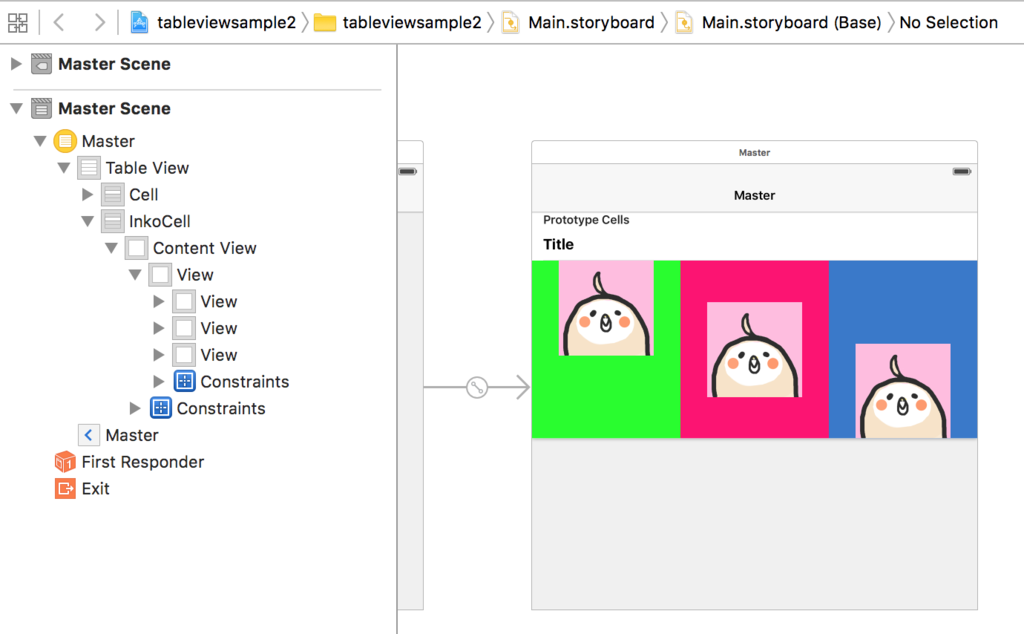Open the related items grid icon
Viewport: 1024px width, 634px height.
pyautogui.click(x=18, y=23)
